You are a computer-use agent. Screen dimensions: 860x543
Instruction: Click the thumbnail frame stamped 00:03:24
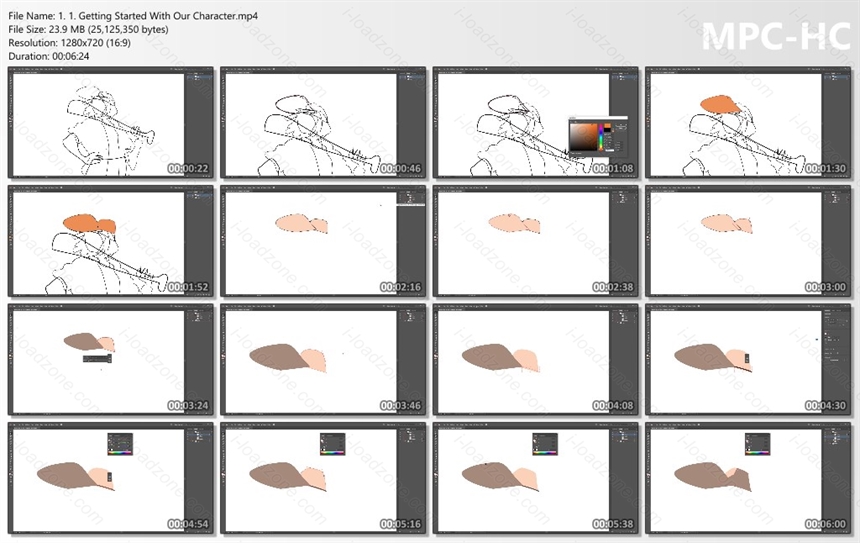click(111, 360)
